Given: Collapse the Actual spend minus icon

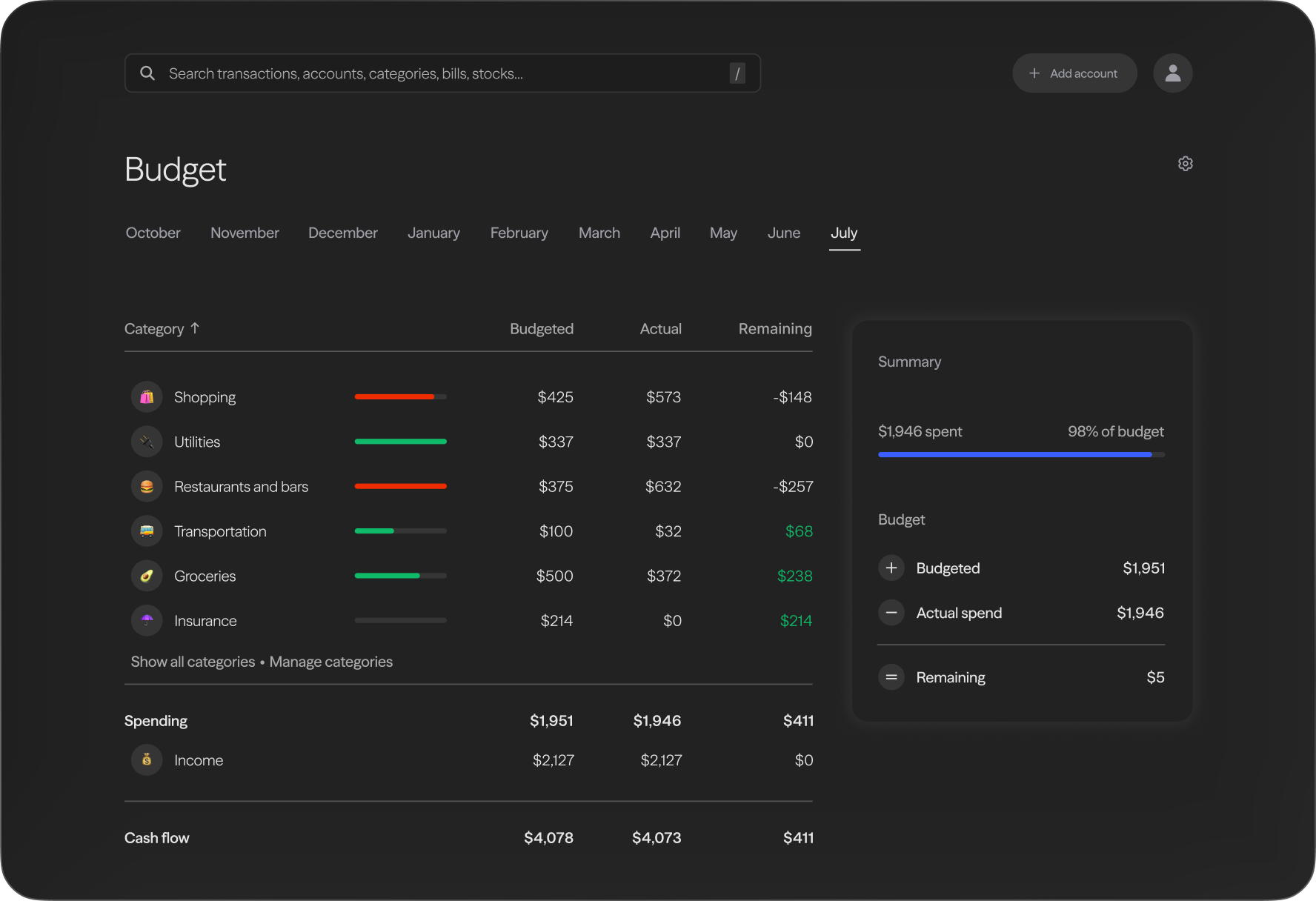Looking at the screenshot, I should coord(891,613).
